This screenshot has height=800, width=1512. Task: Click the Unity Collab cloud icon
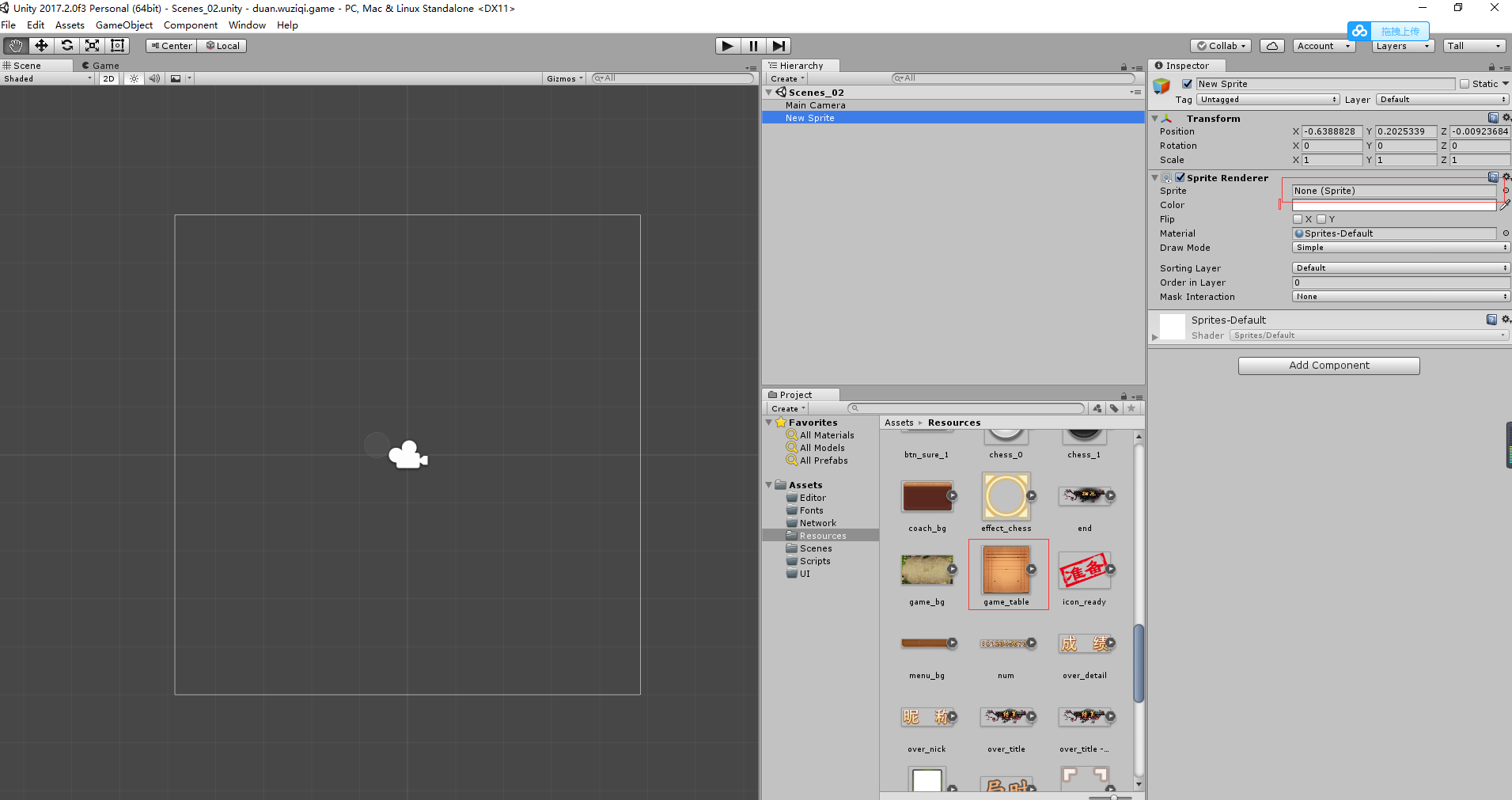pyautogui.click(x=1272, y=45)
